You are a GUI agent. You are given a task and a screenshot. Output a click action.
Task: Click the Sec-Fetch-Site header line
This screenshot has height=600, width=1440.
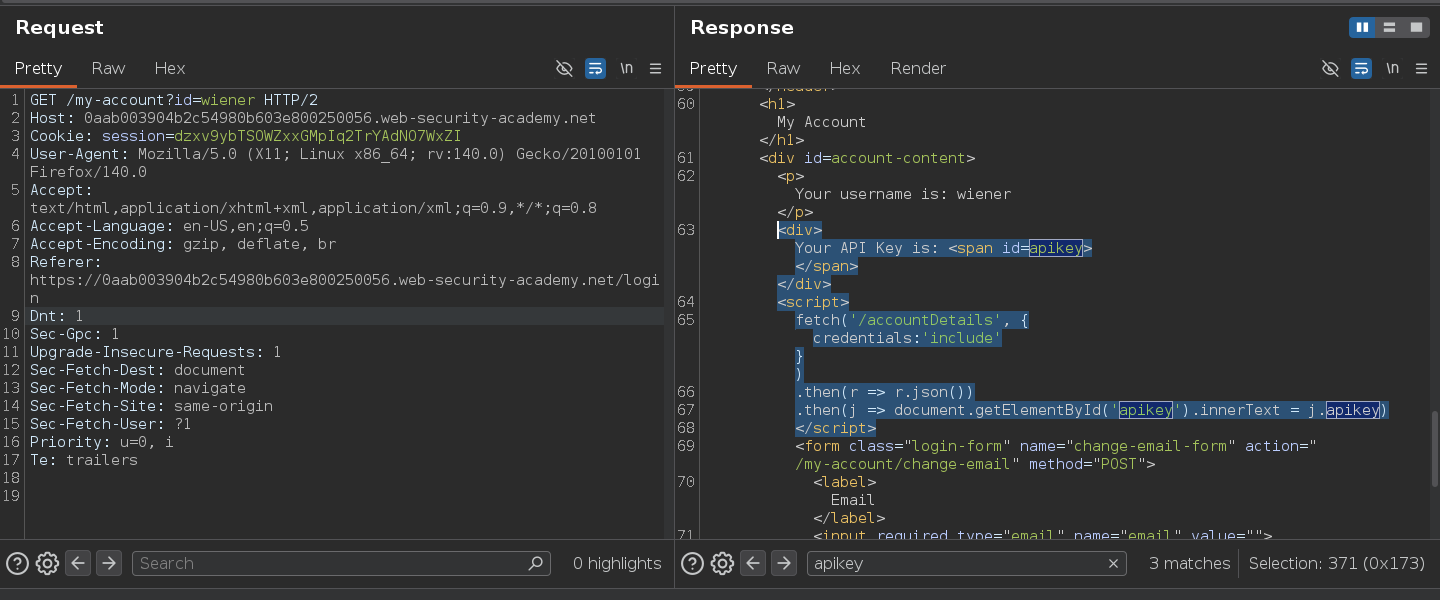pos(151,406)
